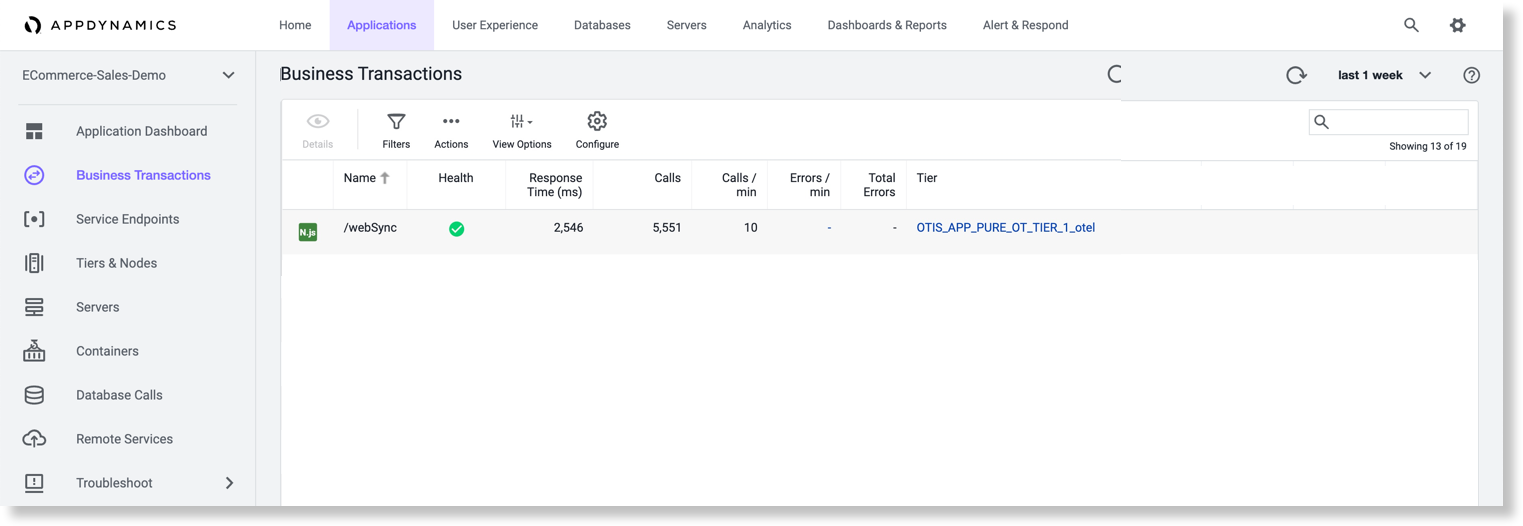Screen dimensions: 1523x526
Task: Open View Options sliders dropdown
Action: (x=521, y=121)
